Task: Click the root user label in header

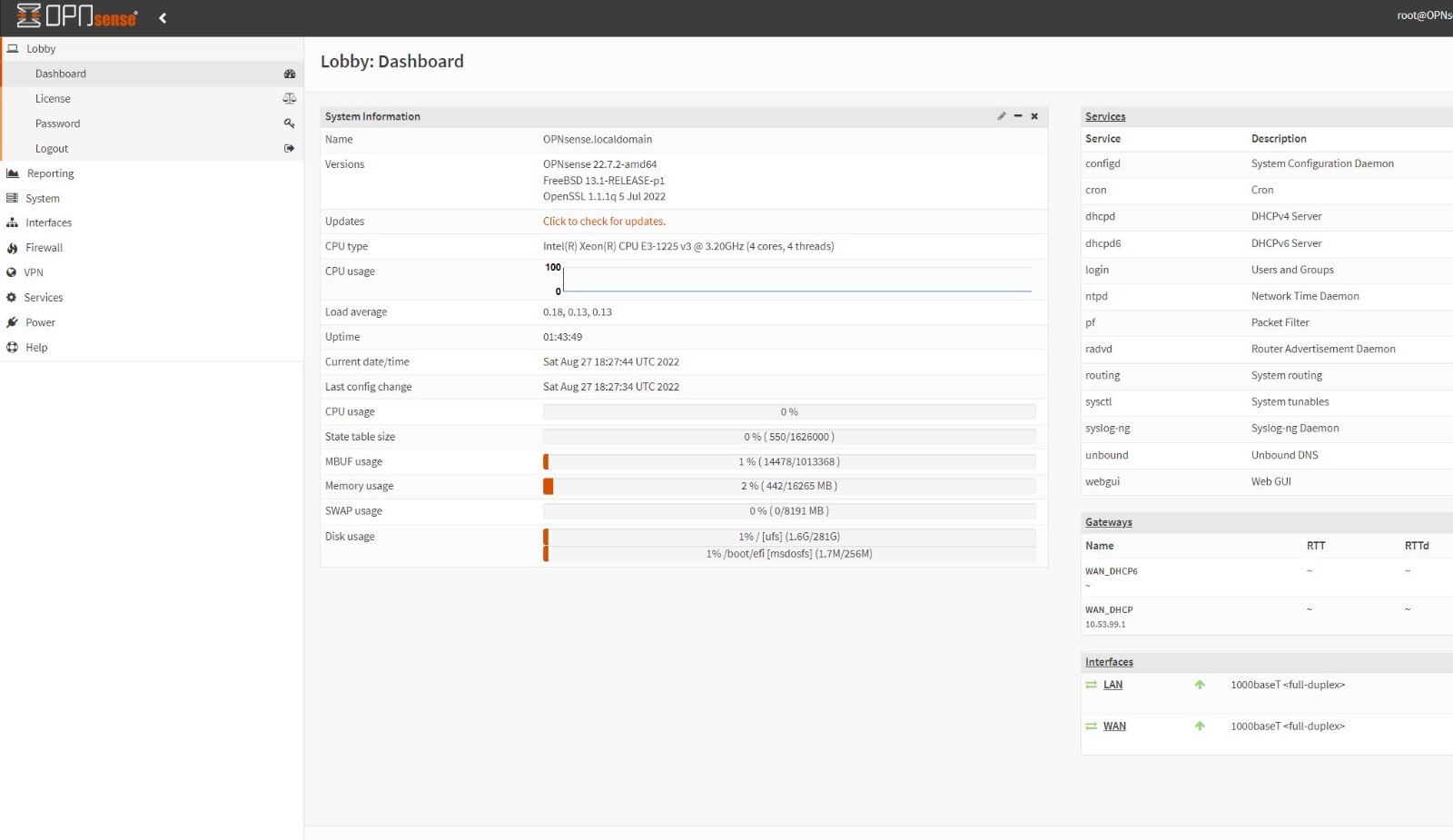Action: click(x=1424, y=15)
